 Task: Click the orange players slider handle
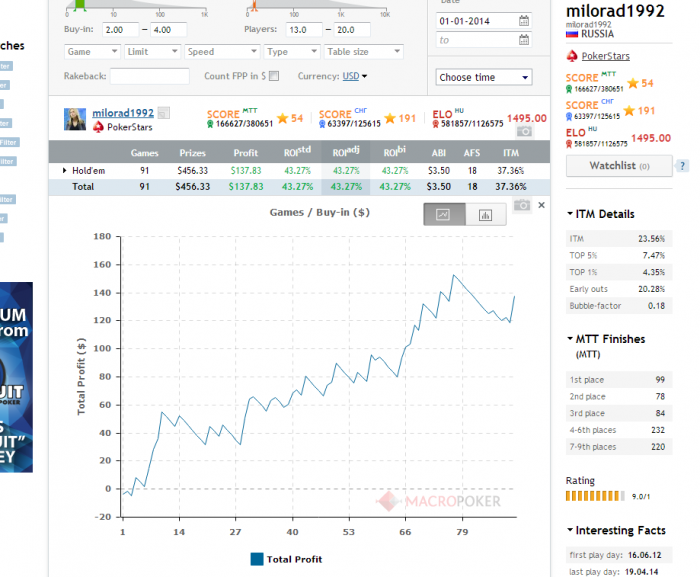254,5
